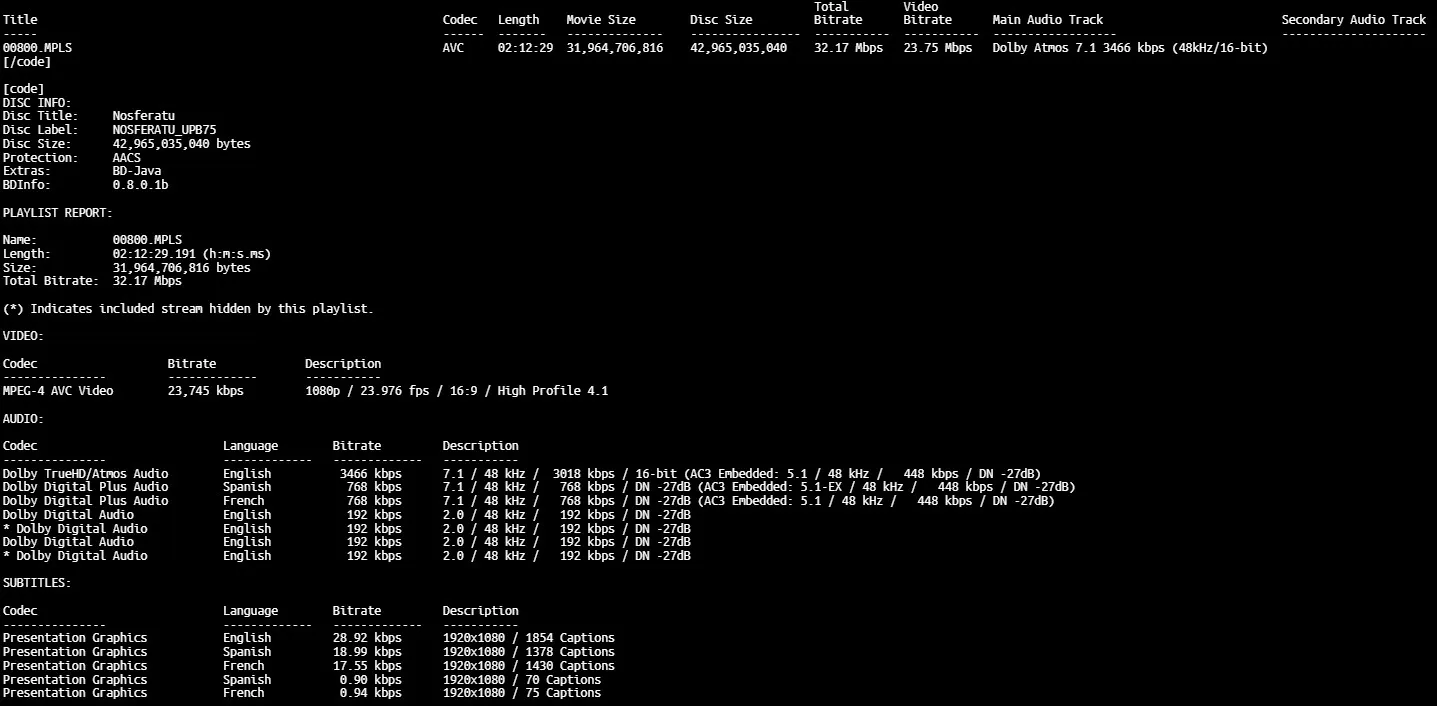This screenshot has width=1437, height=706.
Task: Select the 23,745 kbps video bitrate value
Action: coord(205,391)
